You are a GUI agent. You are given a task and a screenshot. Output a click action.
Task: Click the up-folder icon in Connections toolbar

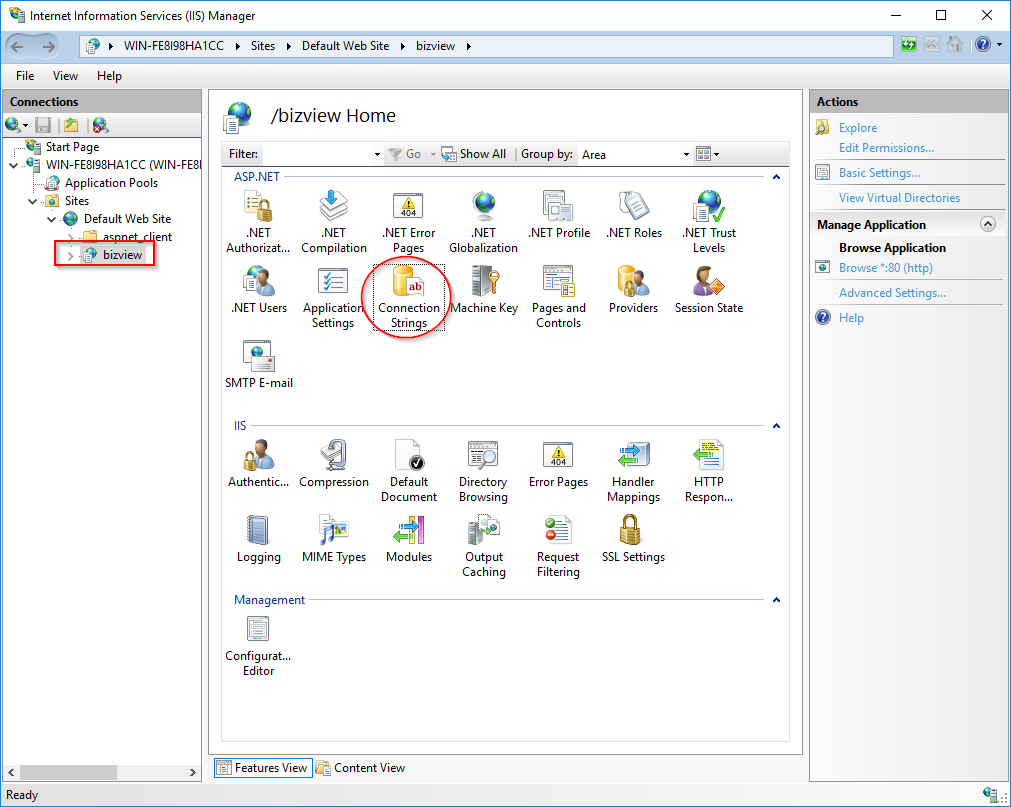coord(71,125)
